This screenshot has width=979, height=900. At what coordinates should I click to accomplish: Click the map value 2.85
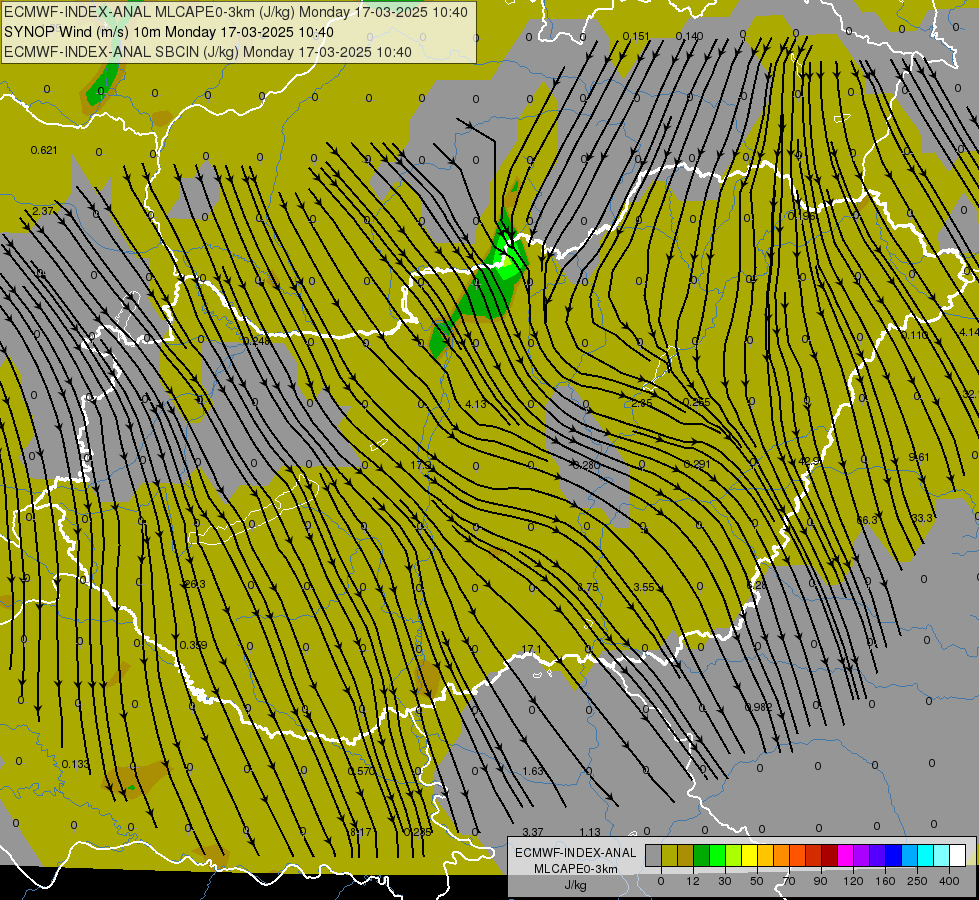point(641,403)
